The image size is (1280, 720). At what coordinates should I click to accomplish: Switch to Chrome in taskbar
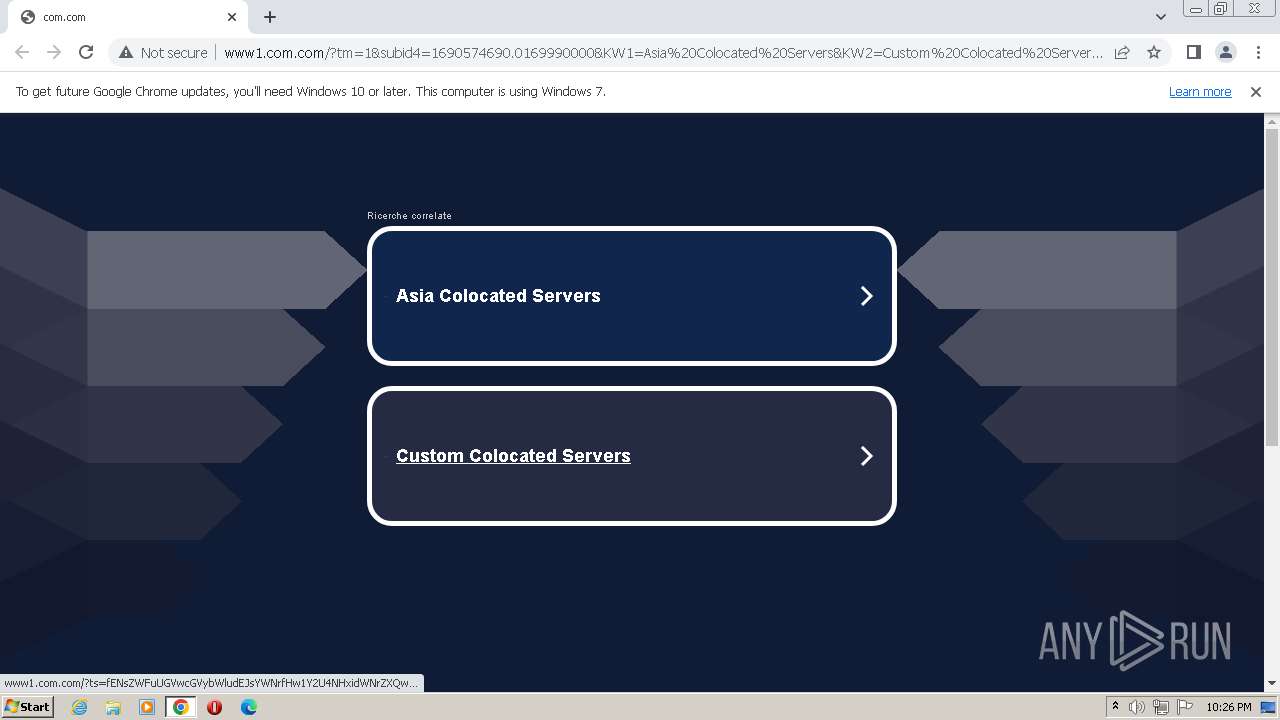point(181,707)
